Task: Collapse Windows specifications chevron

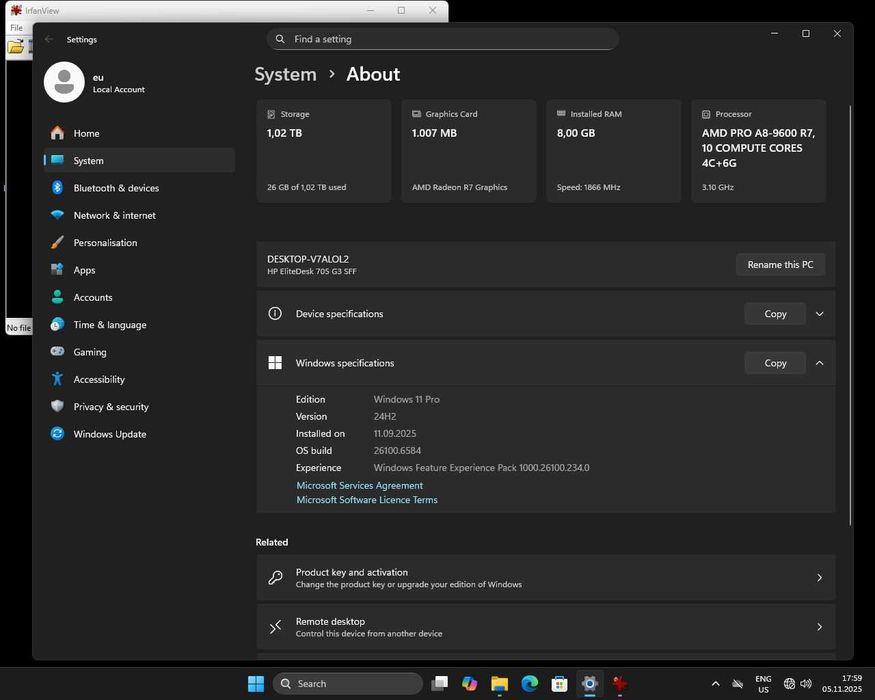Action: pos(819,363)
